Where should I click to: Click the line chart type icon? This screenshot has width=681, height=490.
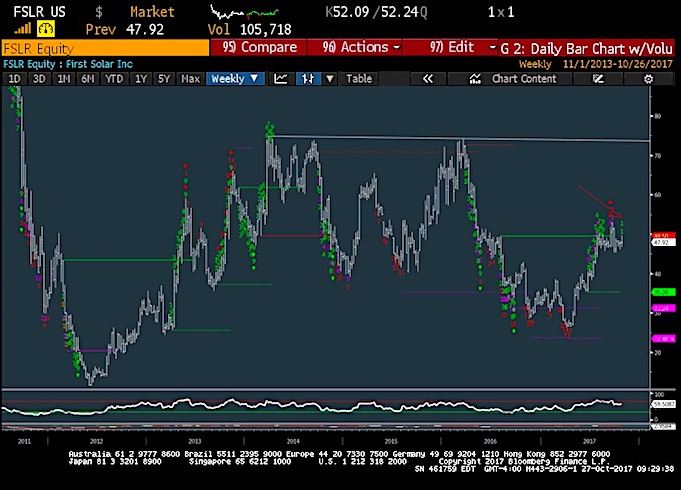coord(281,78)
